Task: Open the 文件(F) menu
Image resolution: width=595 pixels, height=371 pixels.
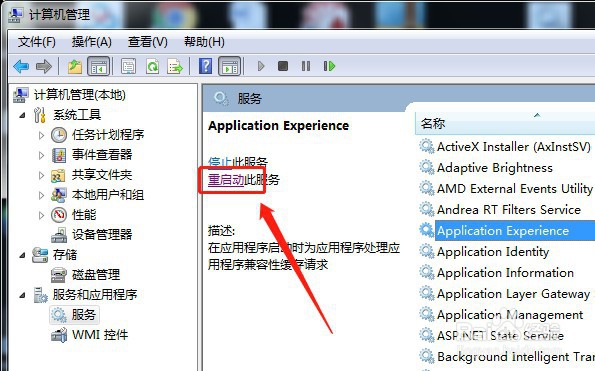Action: click(36, 42)
